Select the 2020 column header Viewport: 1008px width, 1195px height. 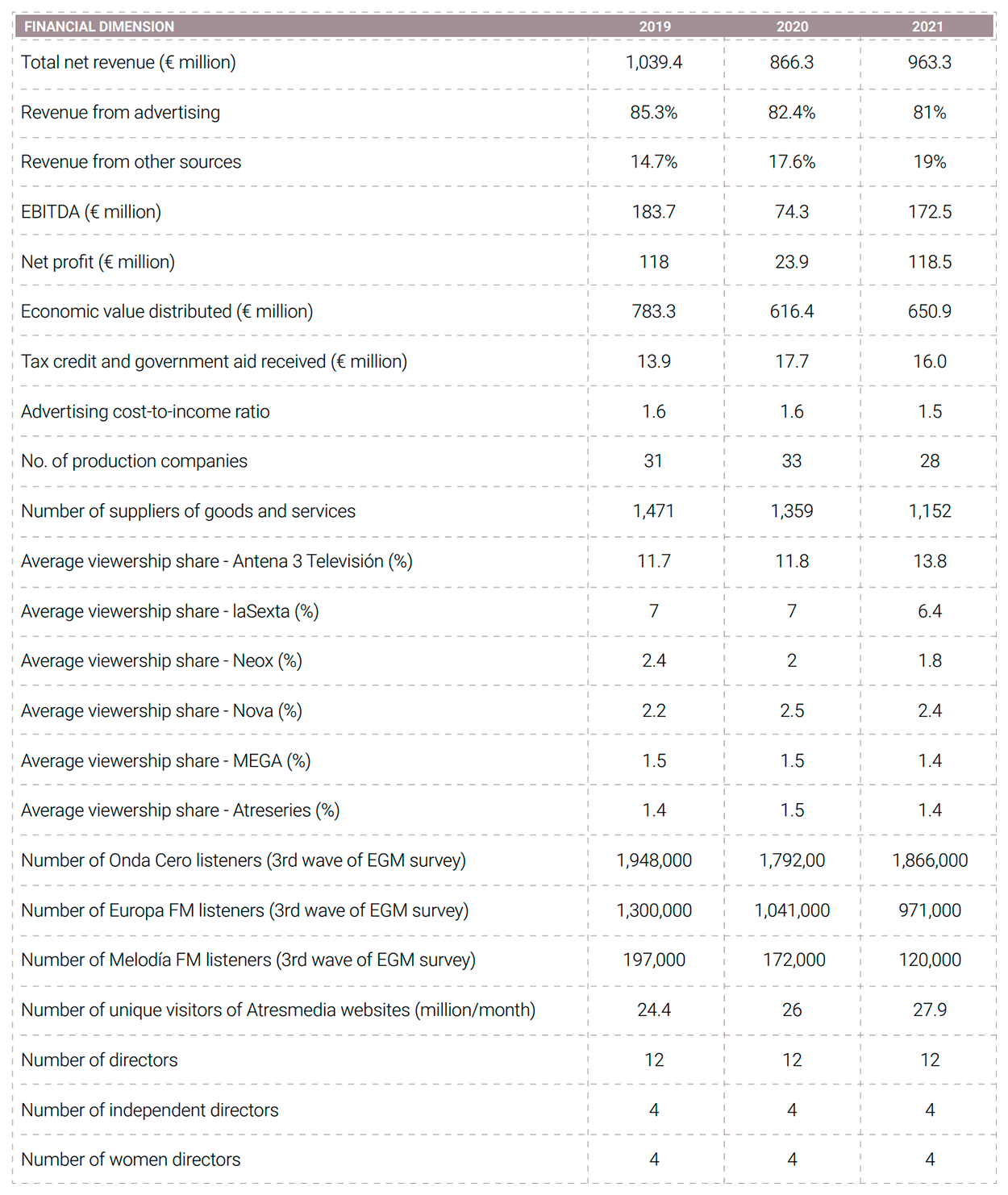pyautogui.click(x=792, y=27)
